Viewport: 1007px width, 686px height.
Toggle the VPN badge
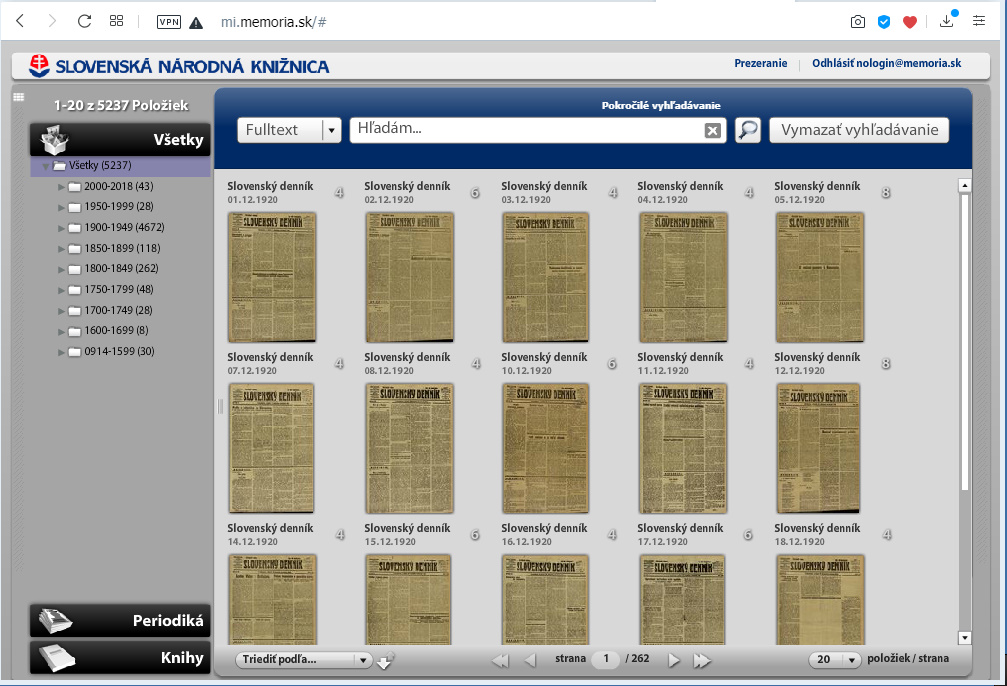[169, 22]
